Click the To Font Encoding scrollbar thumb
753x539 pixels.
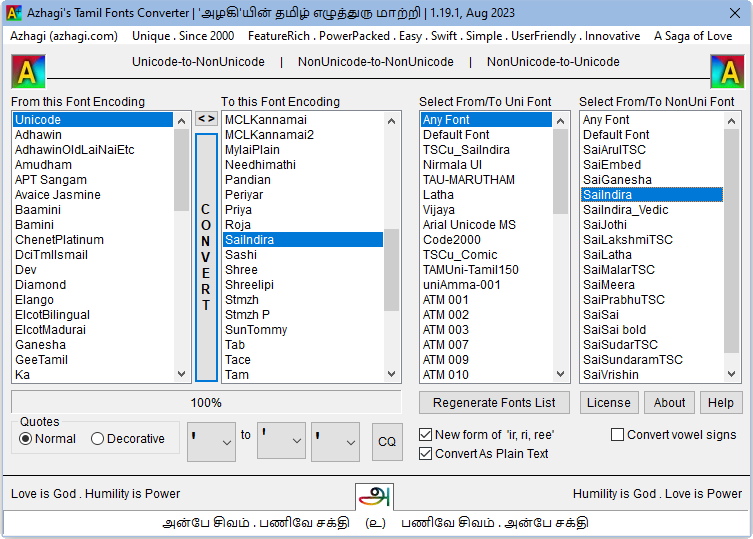391,270
